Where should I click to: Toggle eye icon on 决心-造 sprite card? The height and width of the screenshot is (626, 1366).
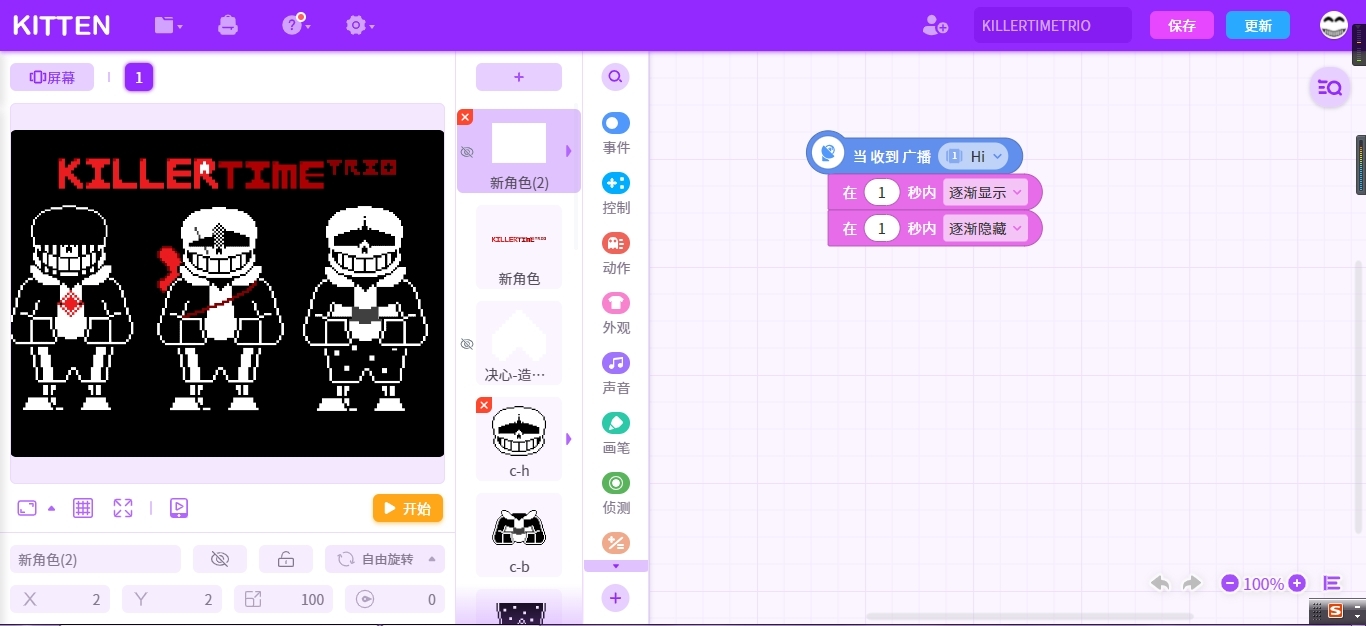tap(467, 344)
